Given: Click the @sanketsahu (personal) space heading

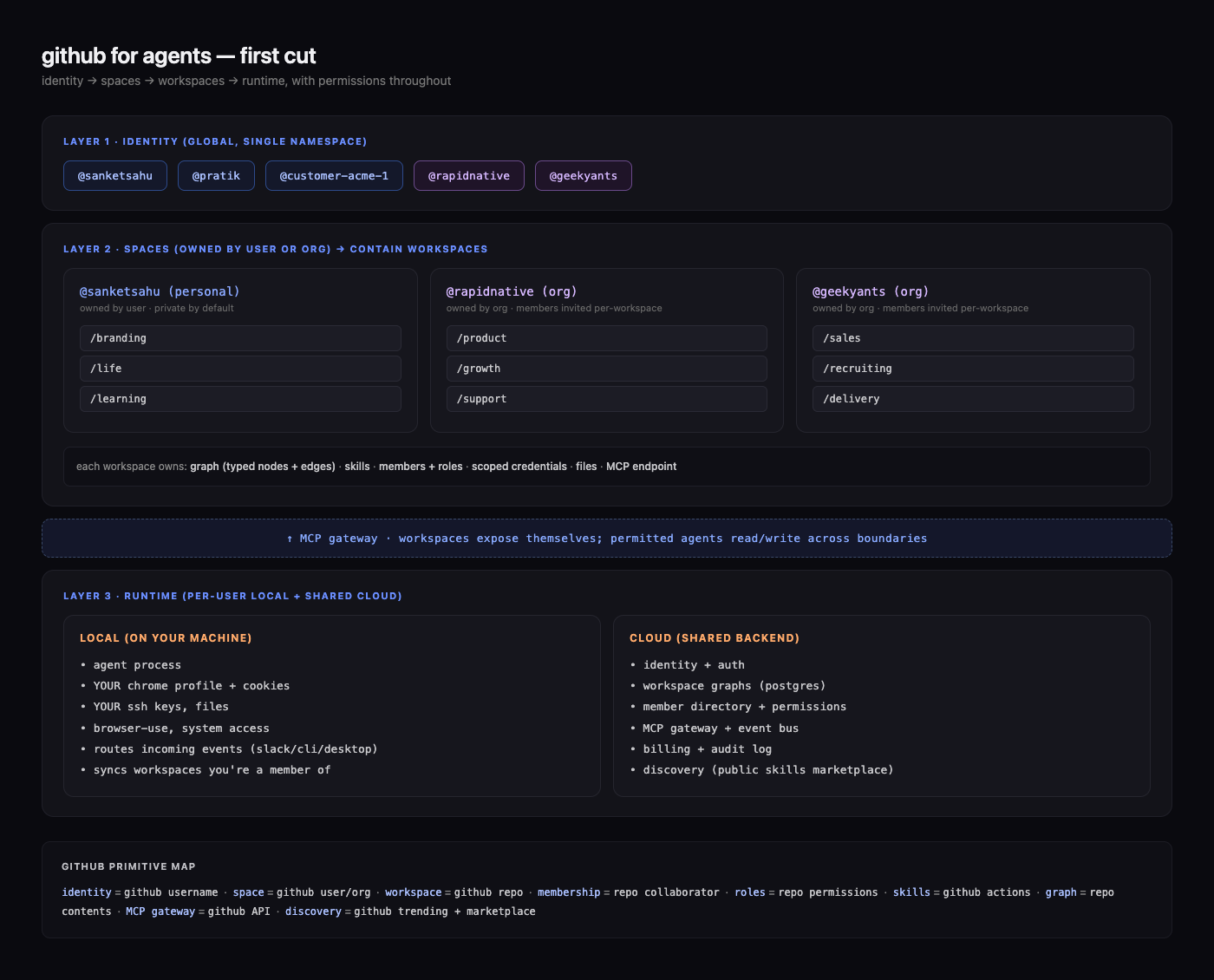Looking at the screenshot, I should (160, 291).
